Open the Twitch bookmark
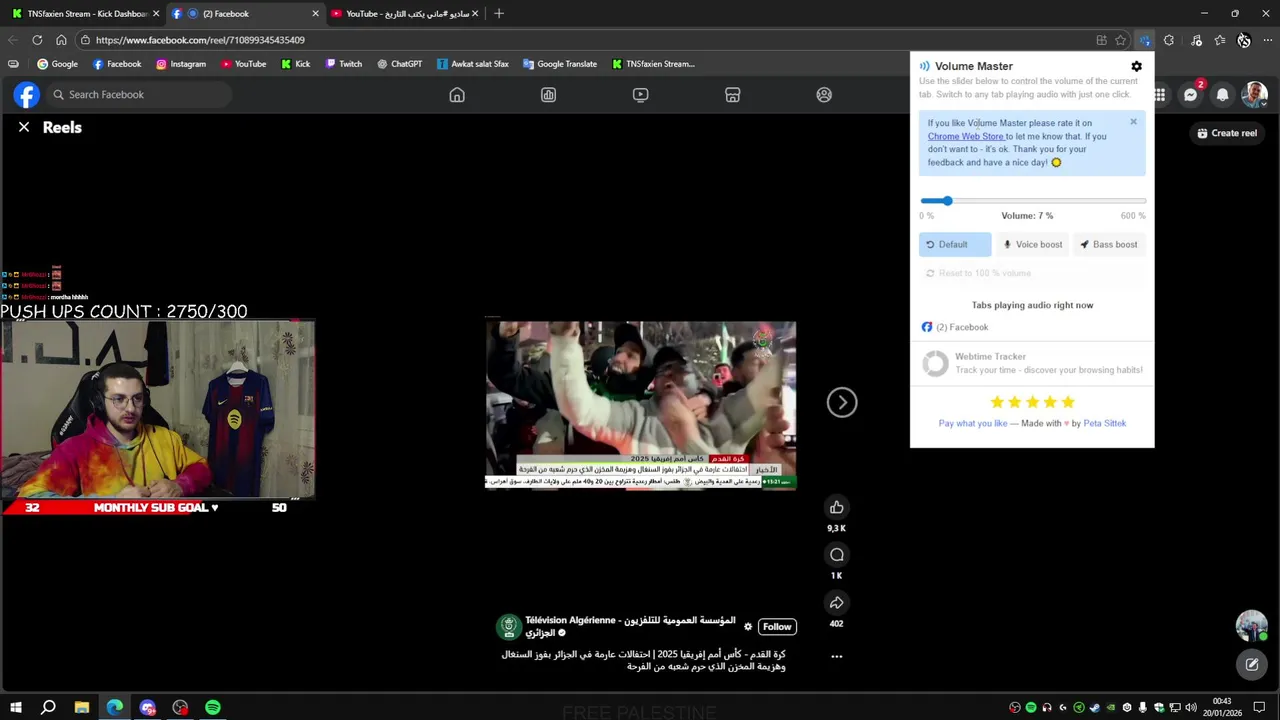1280x720 pixels. [x=343, y=64]
